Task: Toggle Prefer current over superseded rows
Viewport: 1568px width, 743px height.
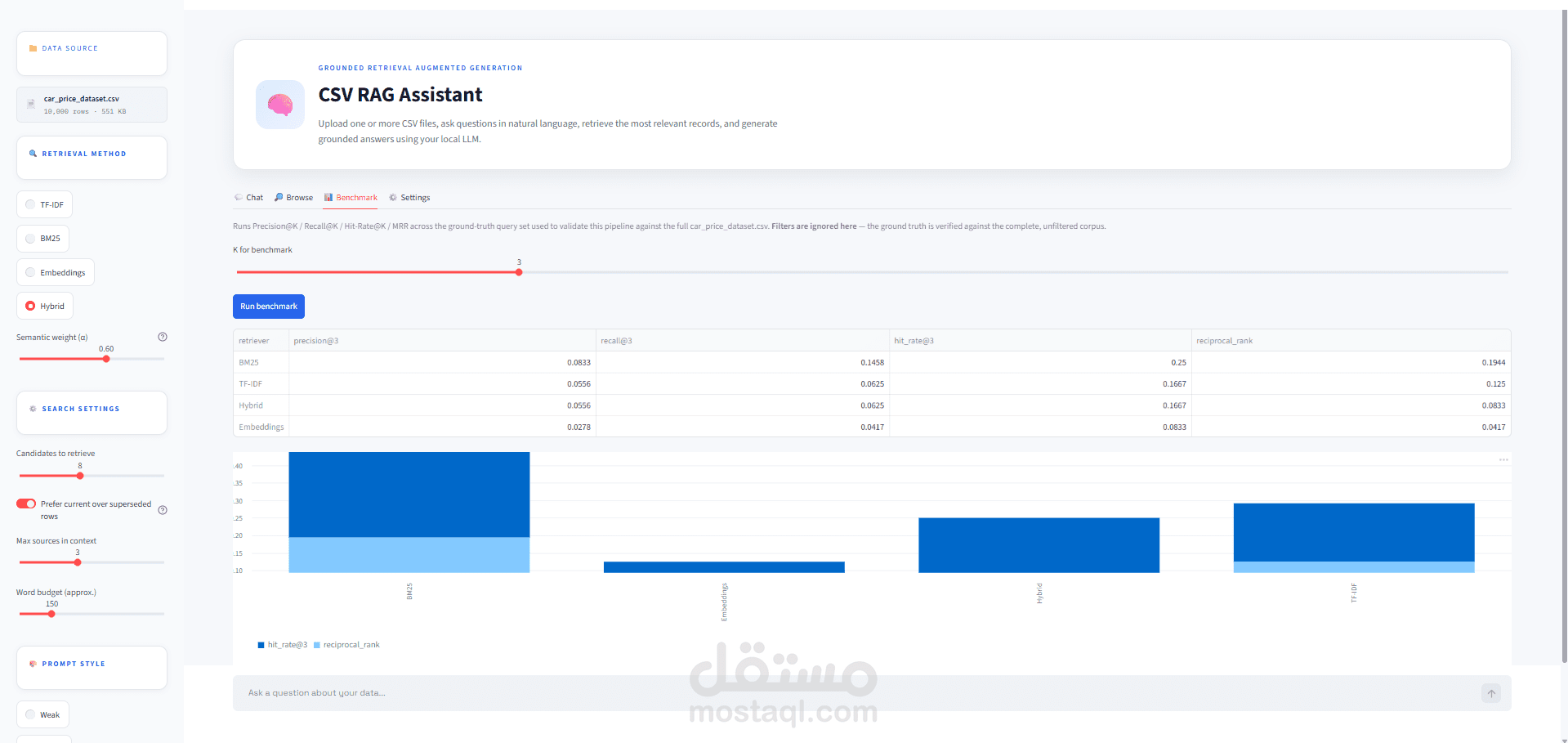Action: 26,504
